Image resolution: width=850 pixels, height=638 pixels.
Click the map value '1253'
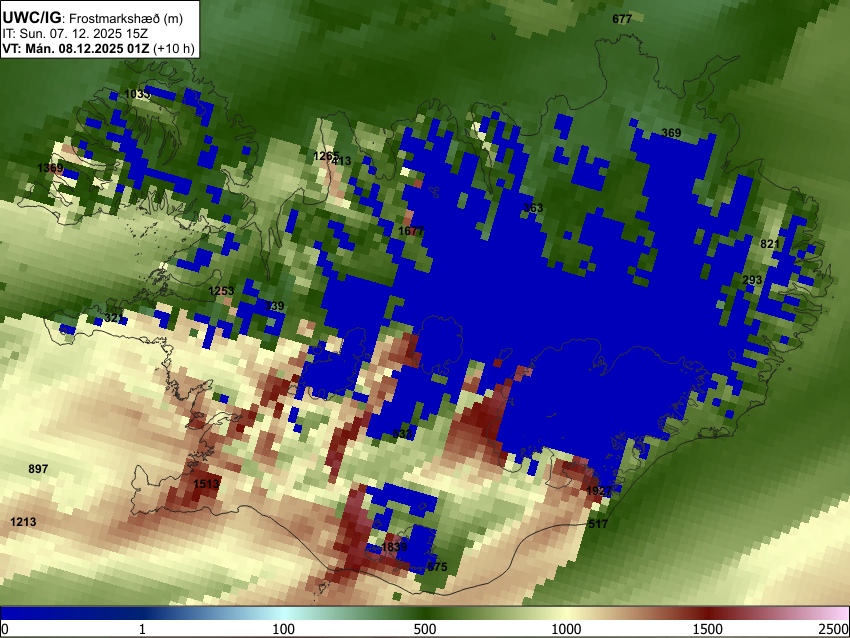tap(221, 291)
